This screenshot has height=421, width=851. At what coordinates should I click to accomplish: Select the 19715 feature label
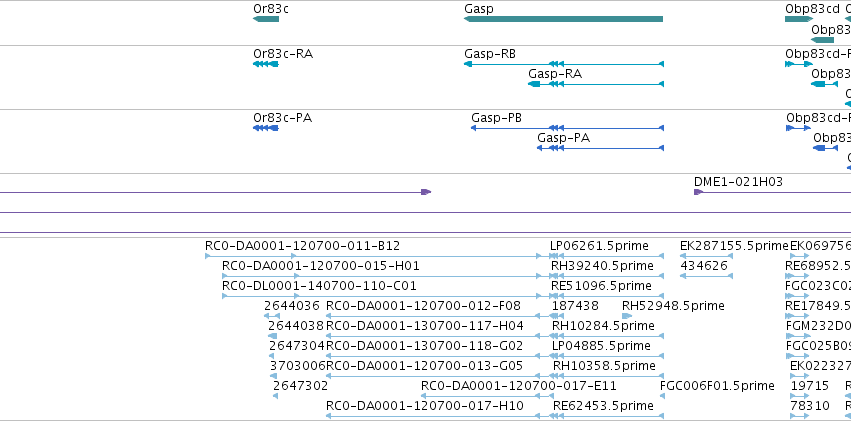pyautogui.click(x=810, y=386)
